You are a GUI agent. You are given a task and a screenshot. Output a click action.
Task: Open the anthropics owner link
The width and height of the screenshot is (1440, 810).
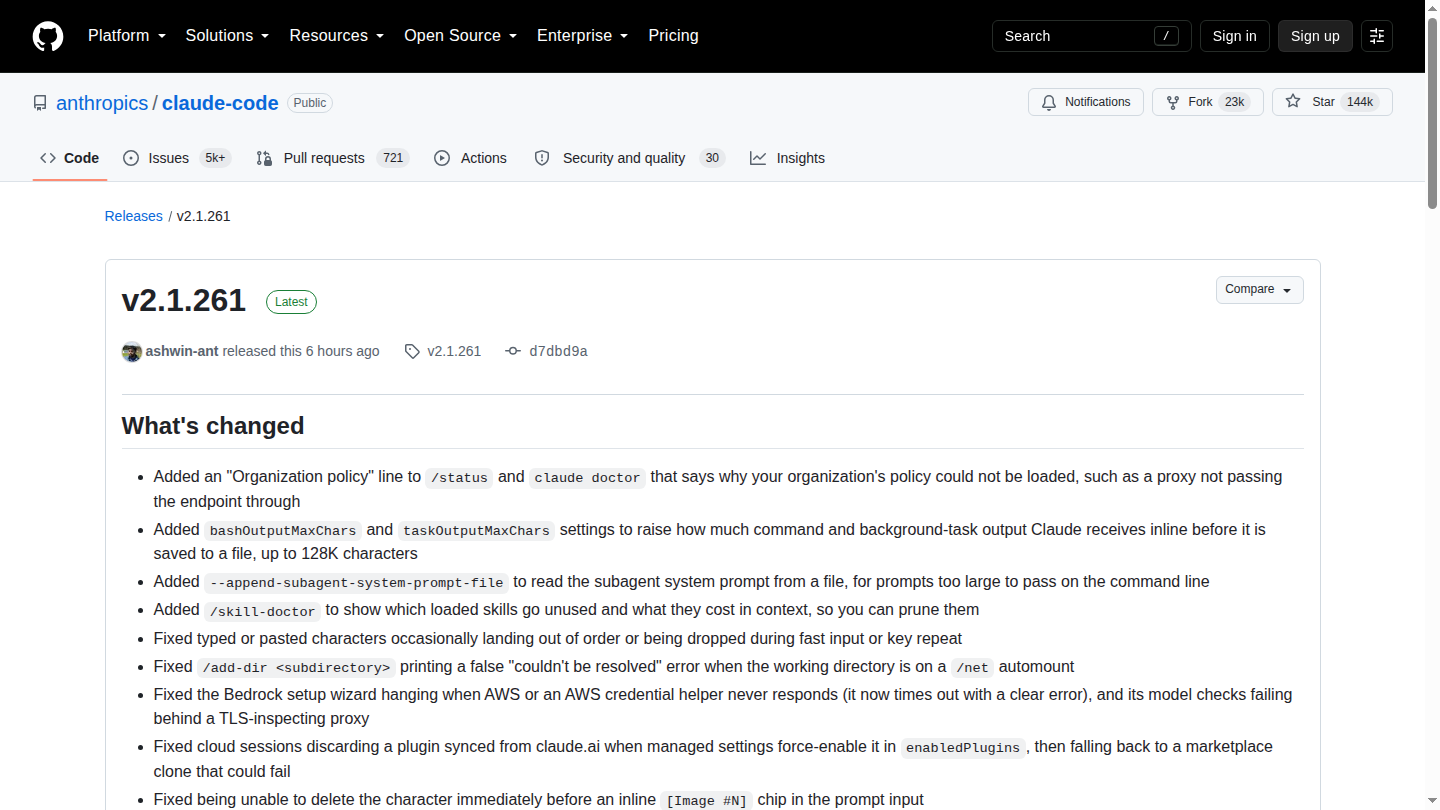(102, 103)
